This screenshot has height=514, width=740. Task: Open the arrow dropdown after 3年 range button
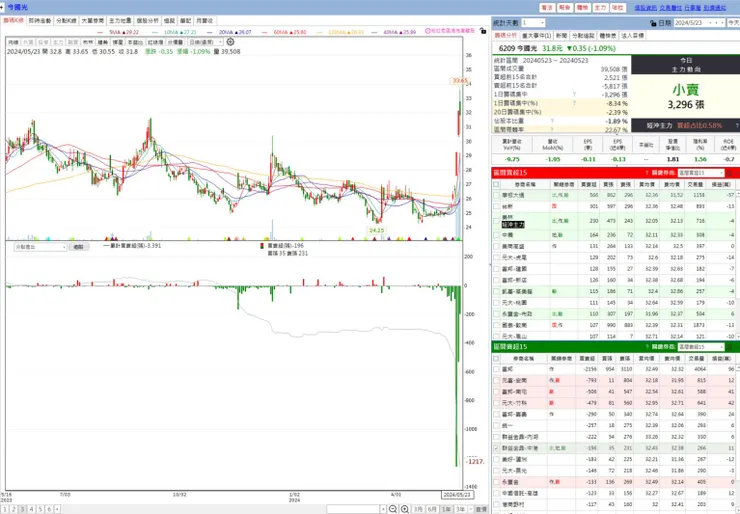pyautogui.click(x=471, y=509)
